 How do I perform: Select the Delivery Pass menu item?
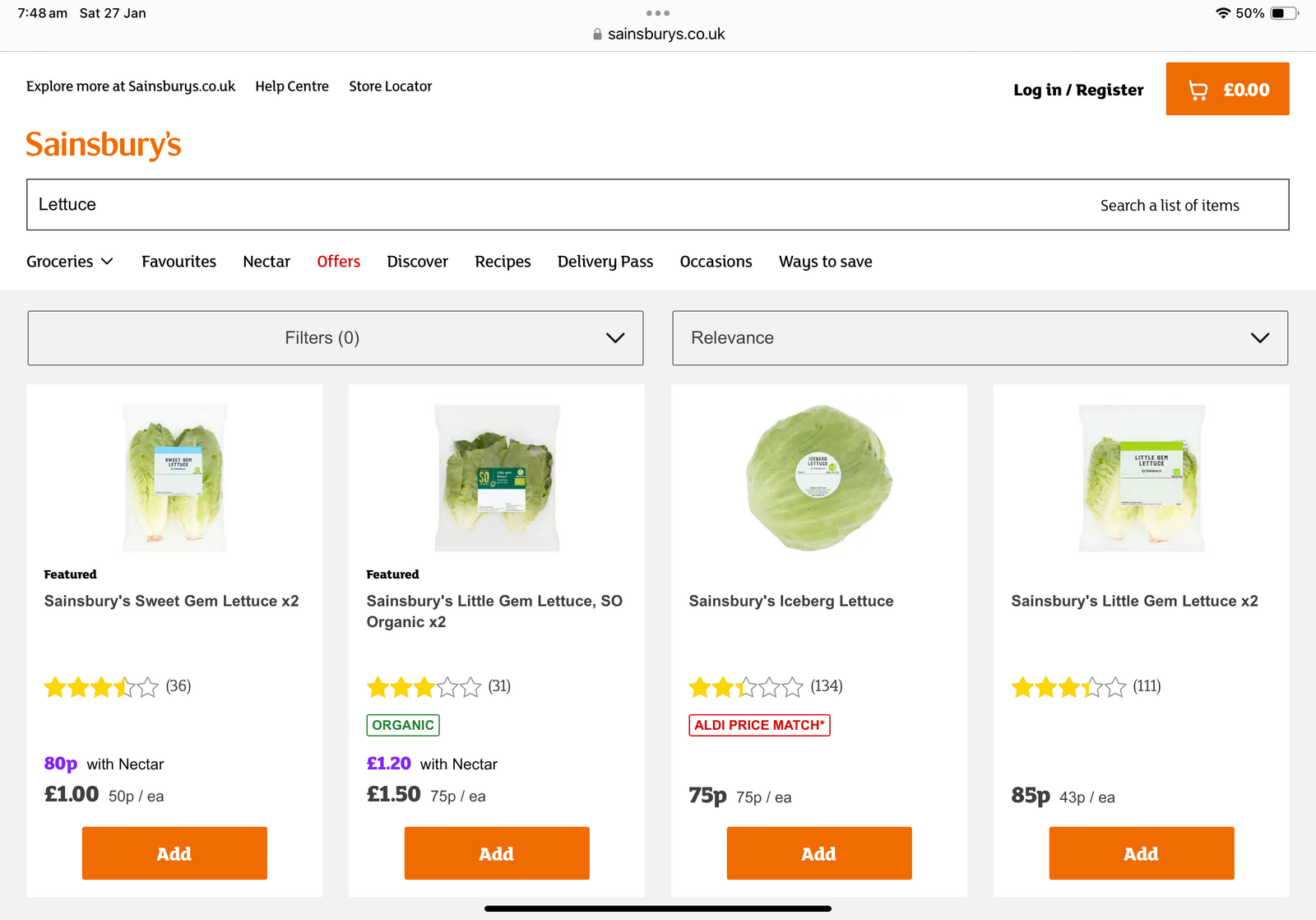pos(605,262)
